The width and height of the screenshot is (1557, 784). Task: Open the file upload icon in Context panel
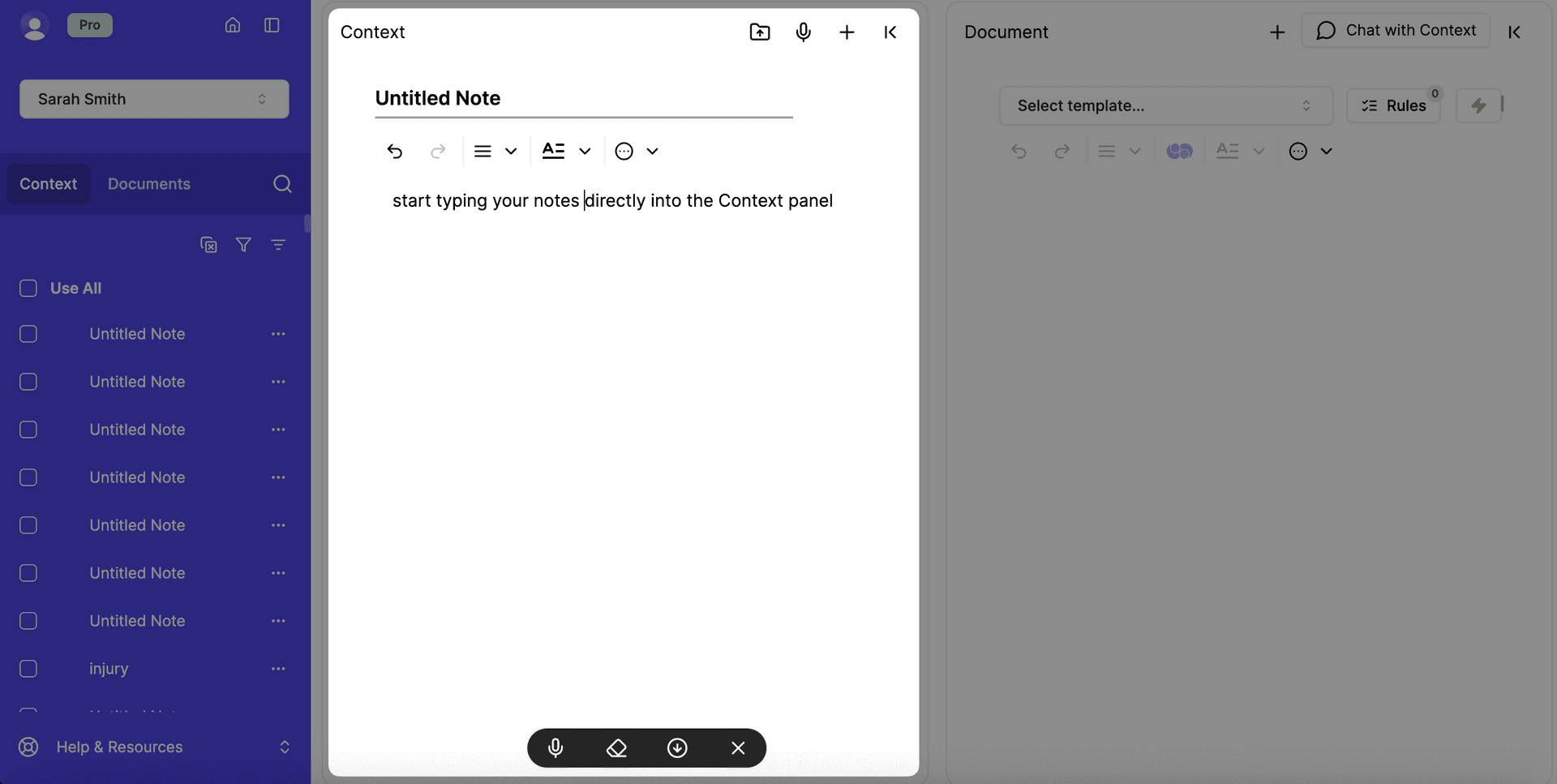point(759,32)
